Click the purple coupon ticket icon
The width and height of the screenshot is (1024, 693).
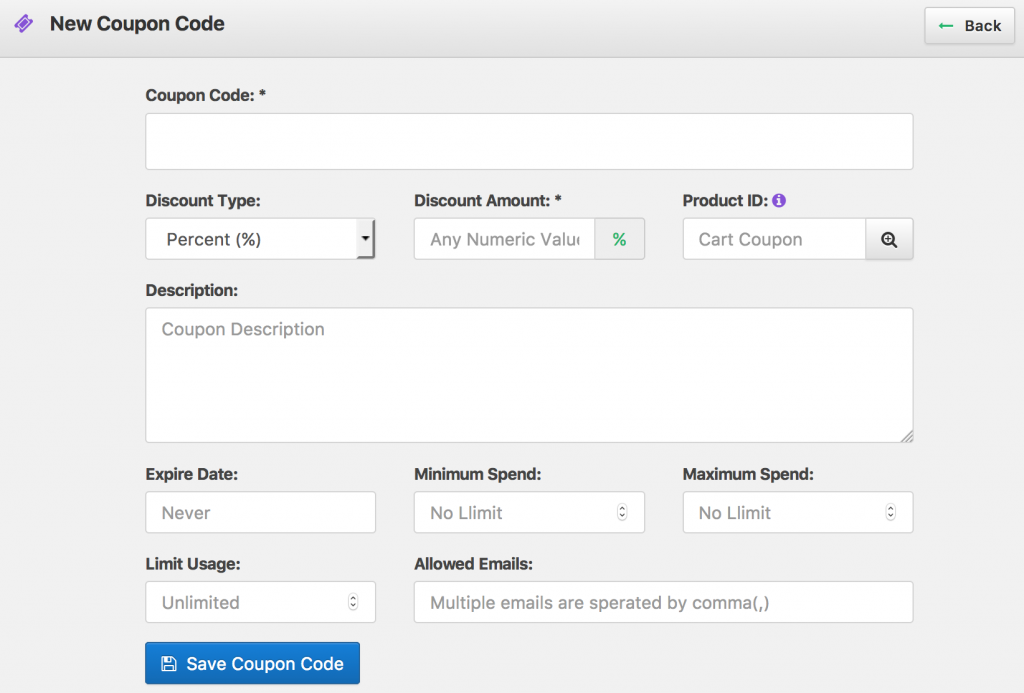(x=24, y=24)
